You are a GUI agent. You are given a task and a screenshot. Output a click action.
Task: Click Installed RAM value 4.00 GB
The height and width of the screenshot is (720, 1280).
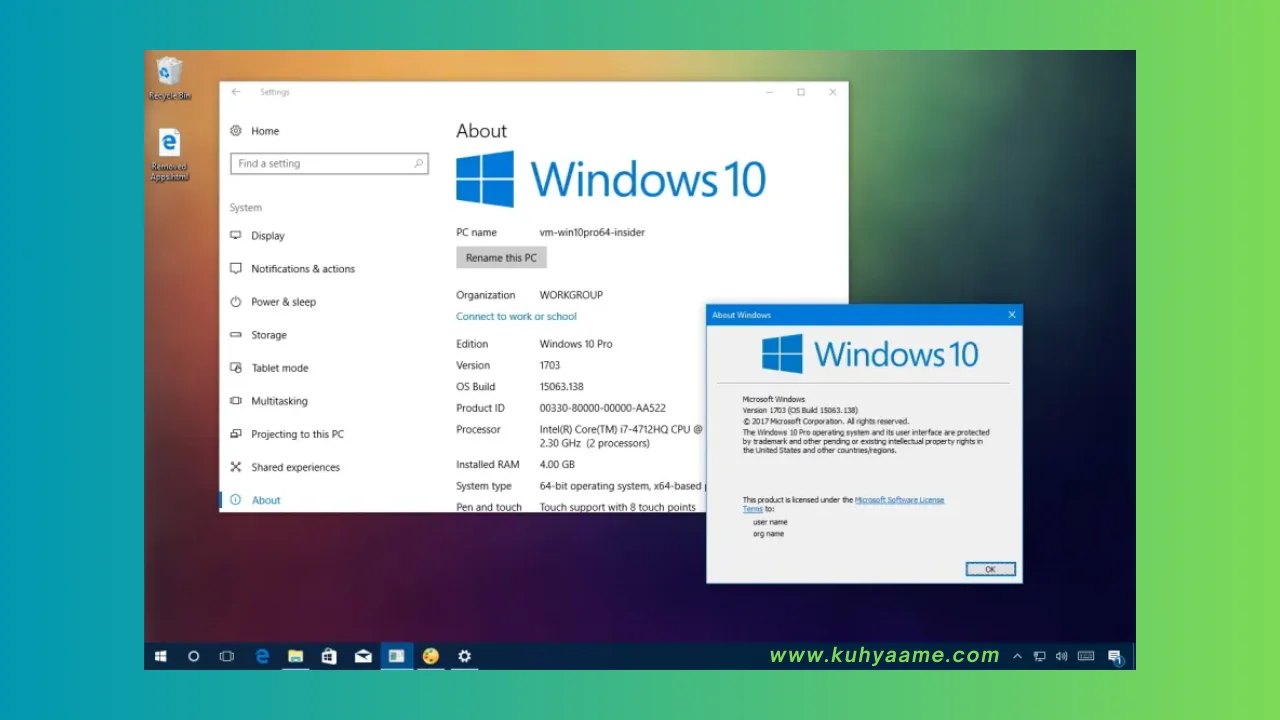pos(557,465)
